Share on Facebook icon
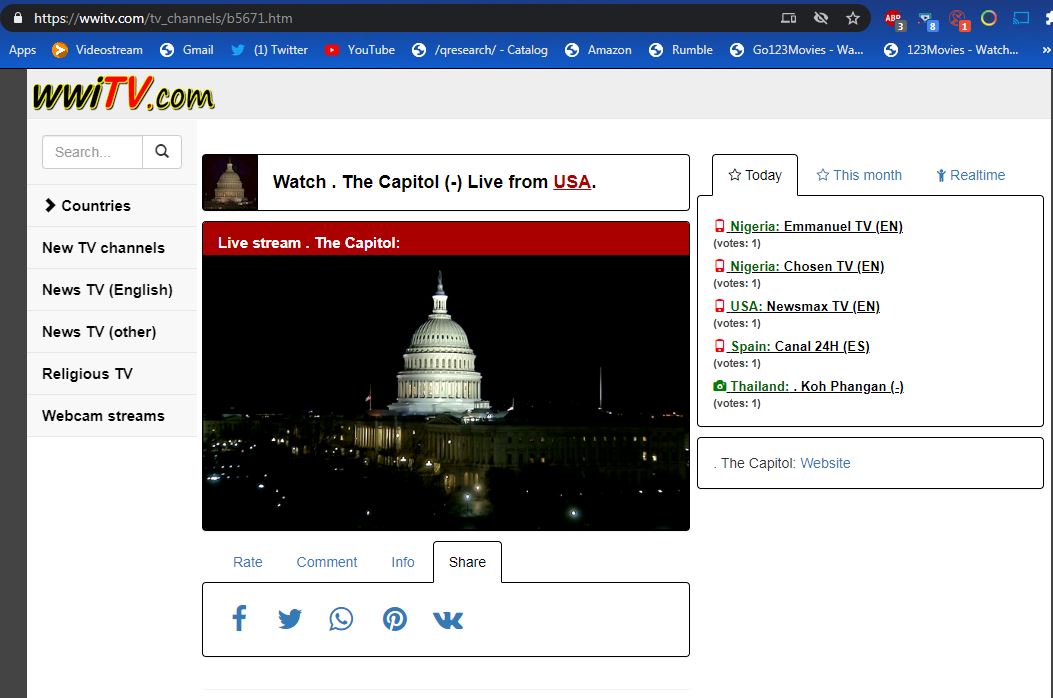1053x698 pixels. point(239,619)
